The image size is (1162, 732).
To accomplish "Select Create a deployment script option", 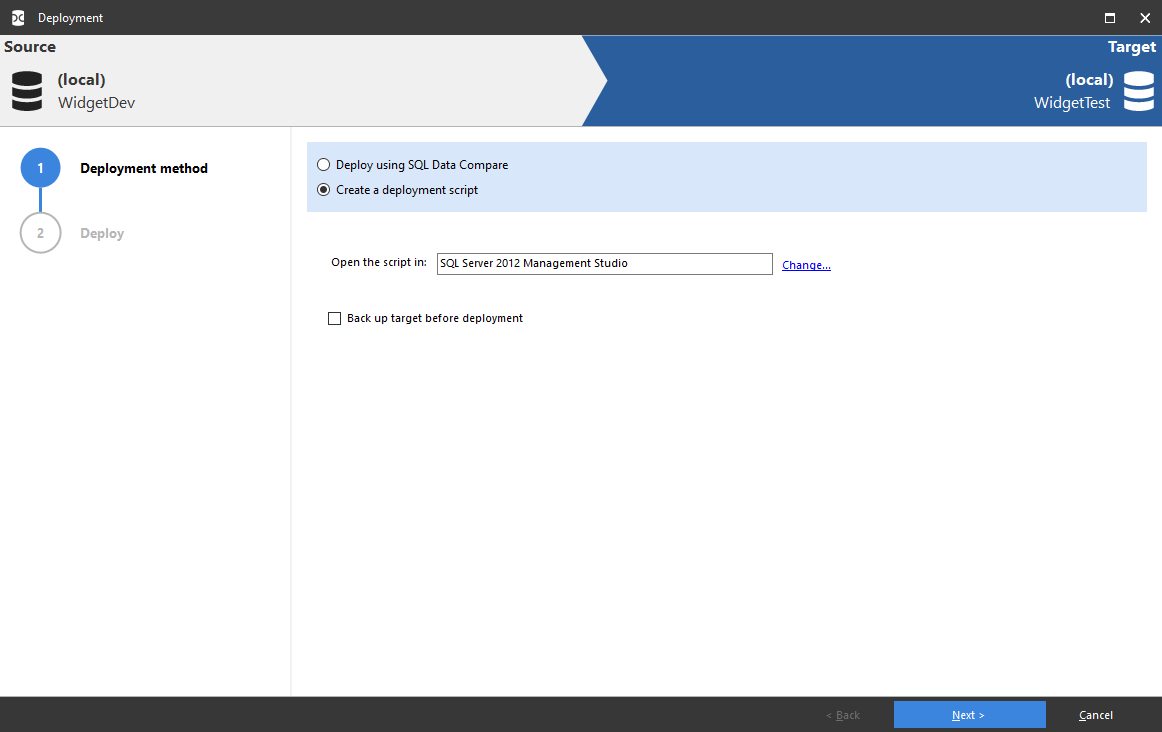I will tap(323, 189).
